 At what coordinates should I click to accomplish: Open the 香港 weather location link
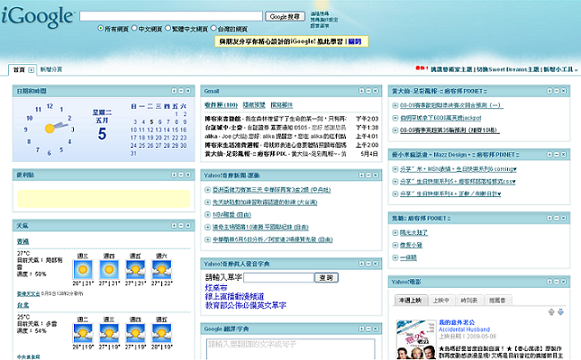pos(23,241)
